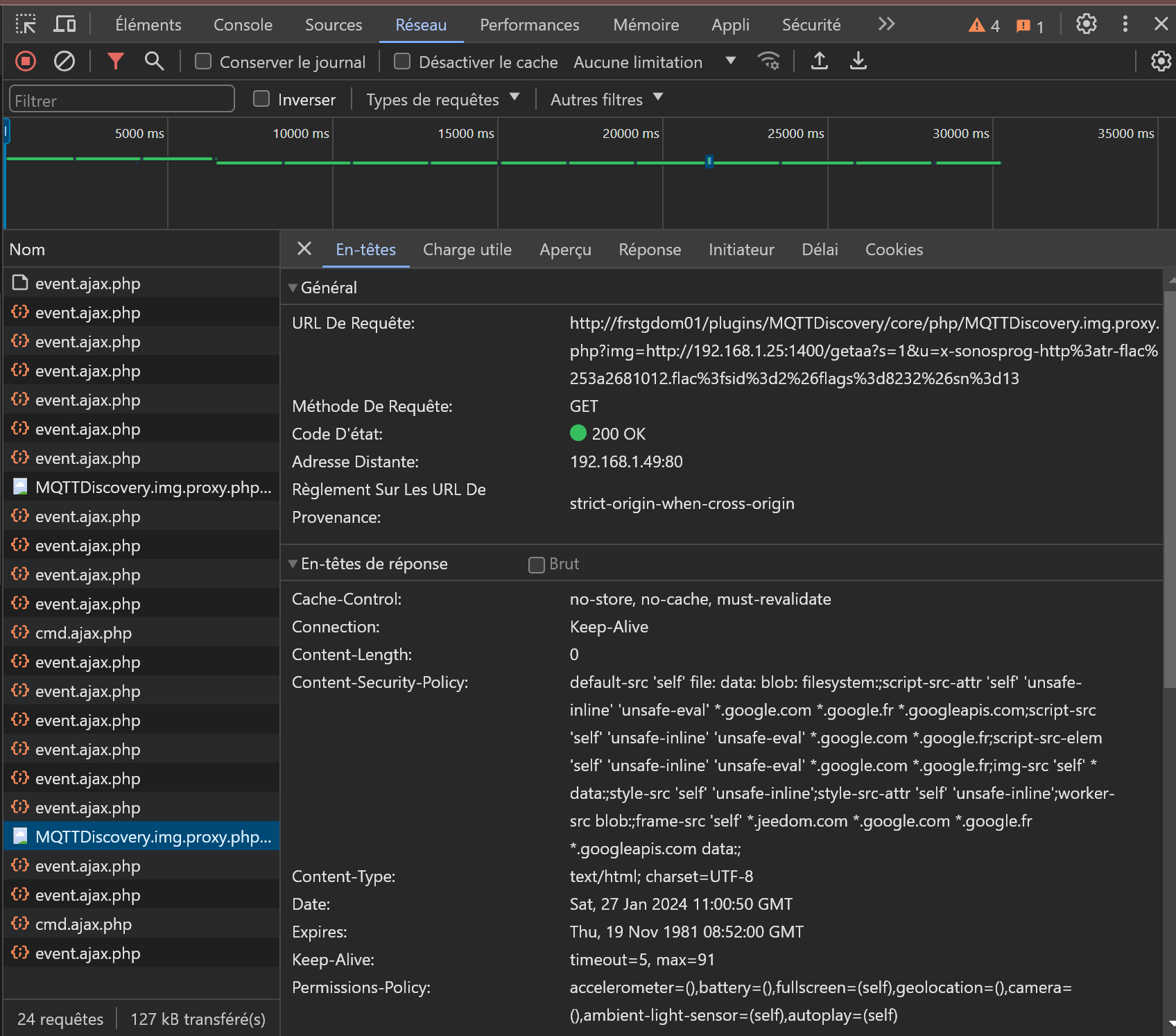Toggle the device toolbar emulation icon

tap(65, 25)
